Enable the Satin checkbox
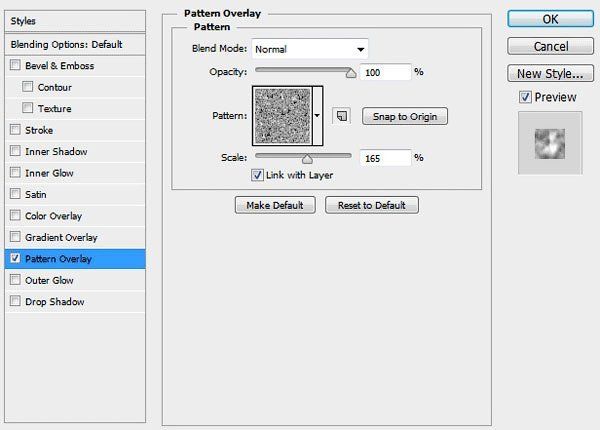 tap(15, 194)
